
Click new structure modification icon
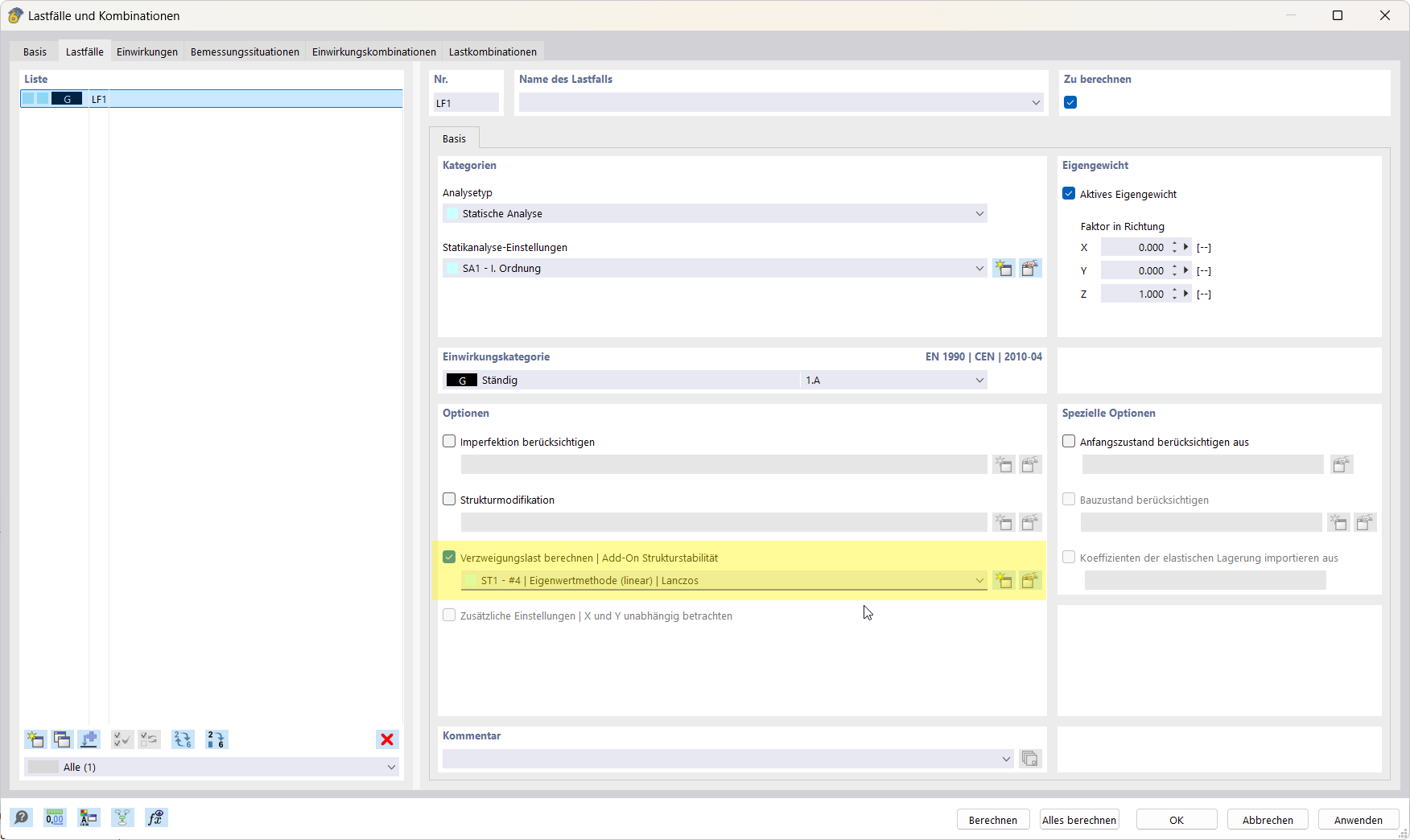1004,523
